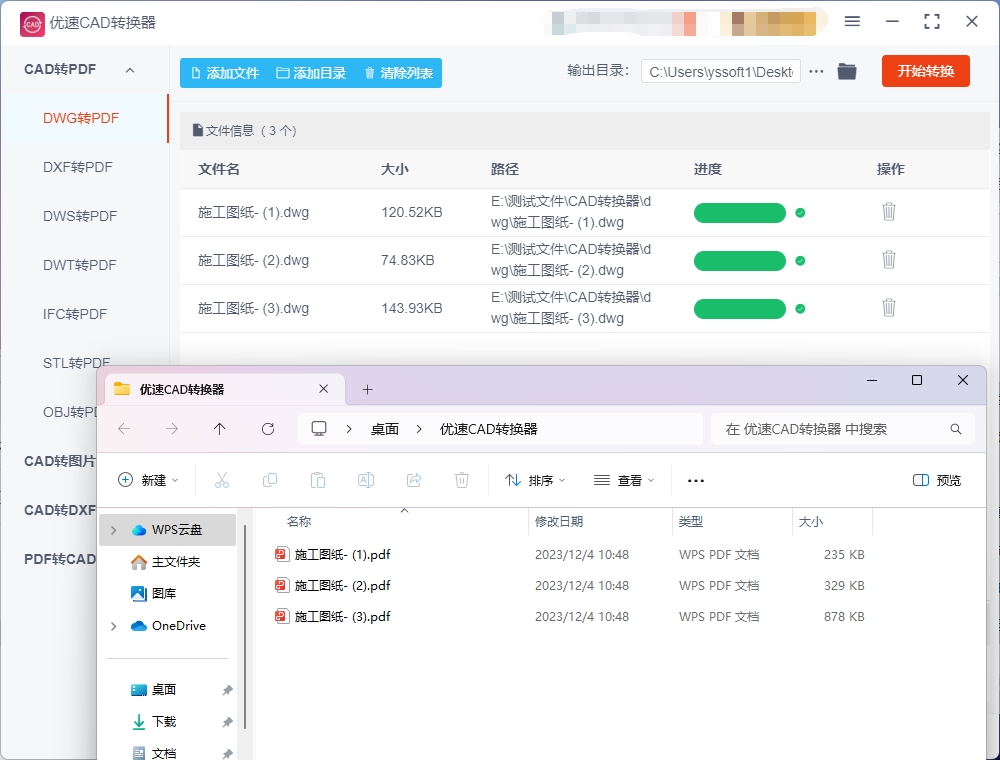The image size is (1000, 760).
Task: Sort by the 大小 column header in Explorer
Action: click(811, 522)
